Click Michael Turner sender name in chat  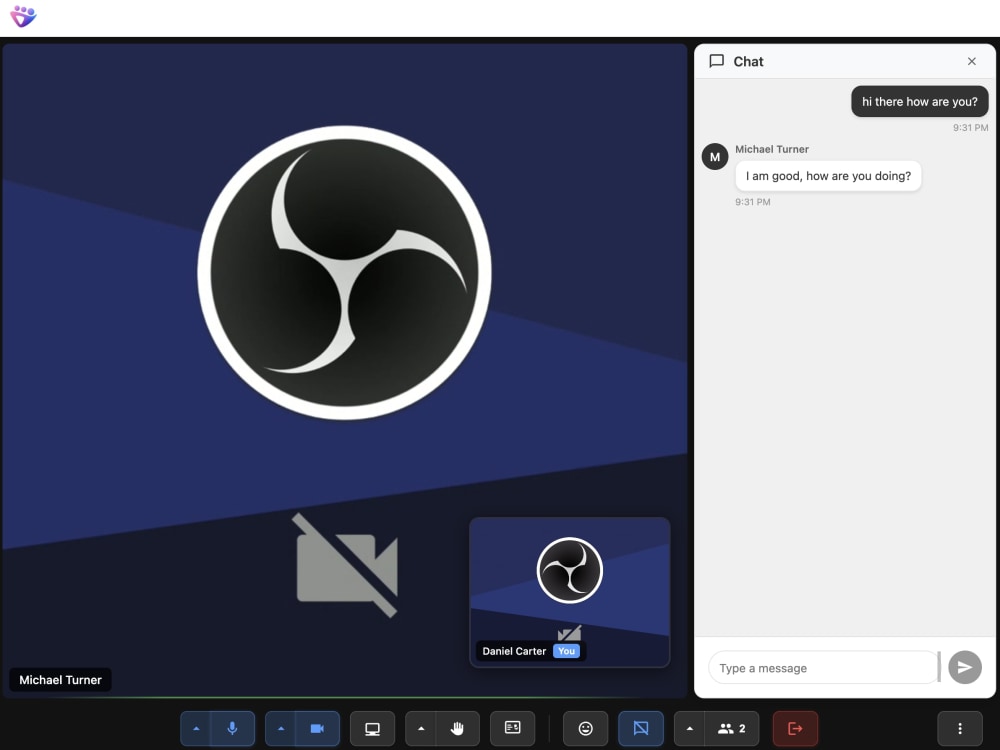click(x=772, y=149)
